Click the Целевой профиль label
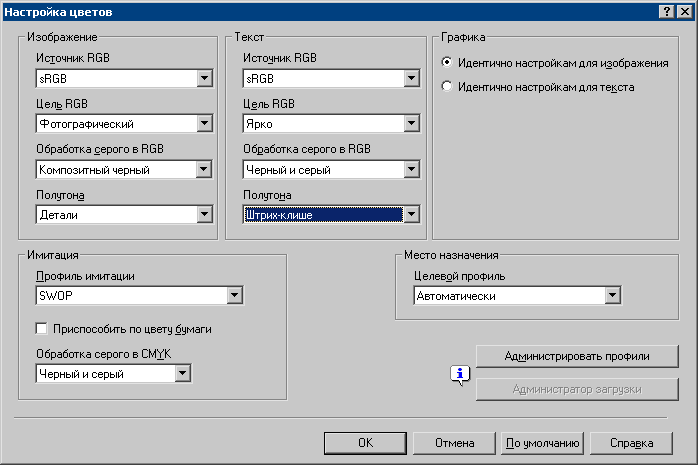 click(x=459, y=276)
